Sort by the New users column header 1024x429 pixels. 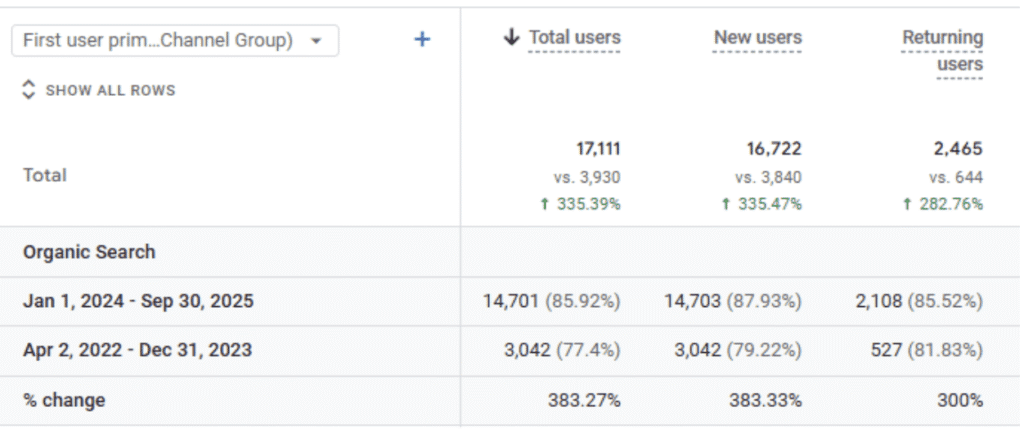(x=757, y=38)
